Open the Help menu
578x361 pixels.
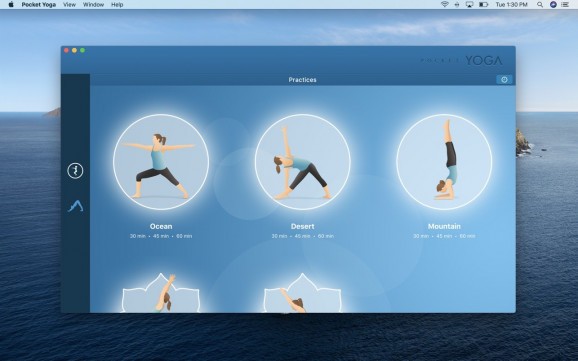click(x=117, y=5)
